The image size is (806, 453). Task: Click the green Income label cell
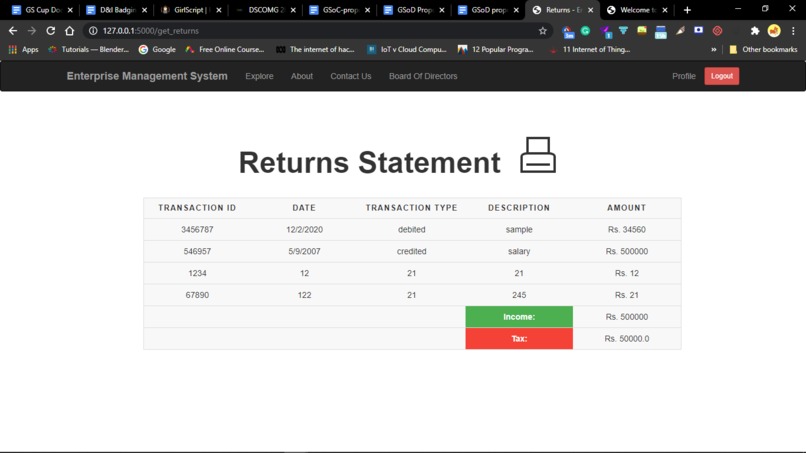click(519, 317)
